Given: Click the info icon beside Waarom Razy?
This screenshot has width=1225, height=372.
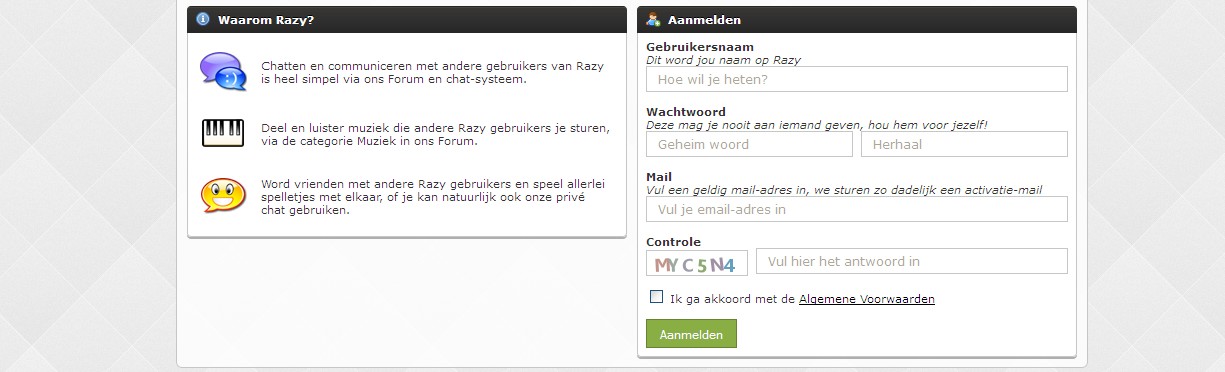Looking at the screenshot, I should coord(203,19).
